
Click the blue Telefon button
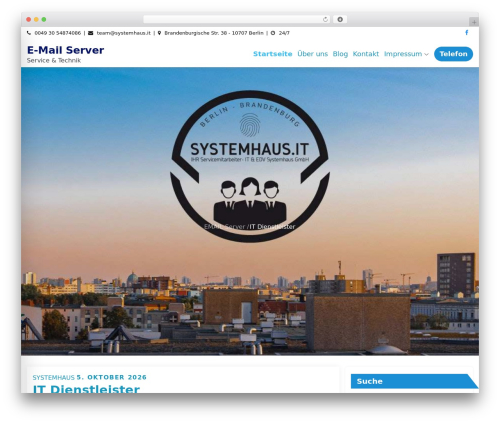[x=453, y=54]
